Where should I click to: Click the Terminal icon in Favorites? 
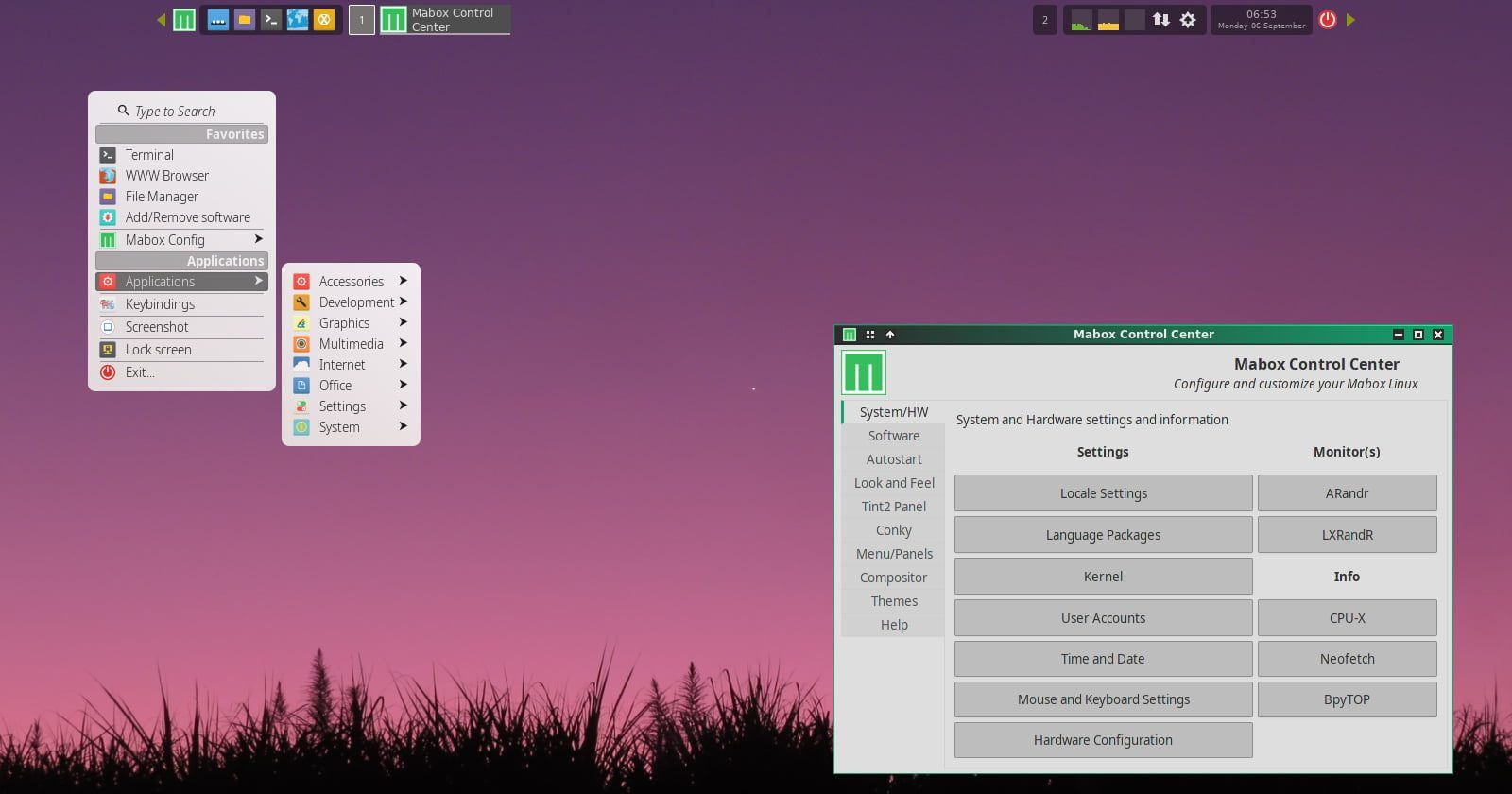coord(108,155)
